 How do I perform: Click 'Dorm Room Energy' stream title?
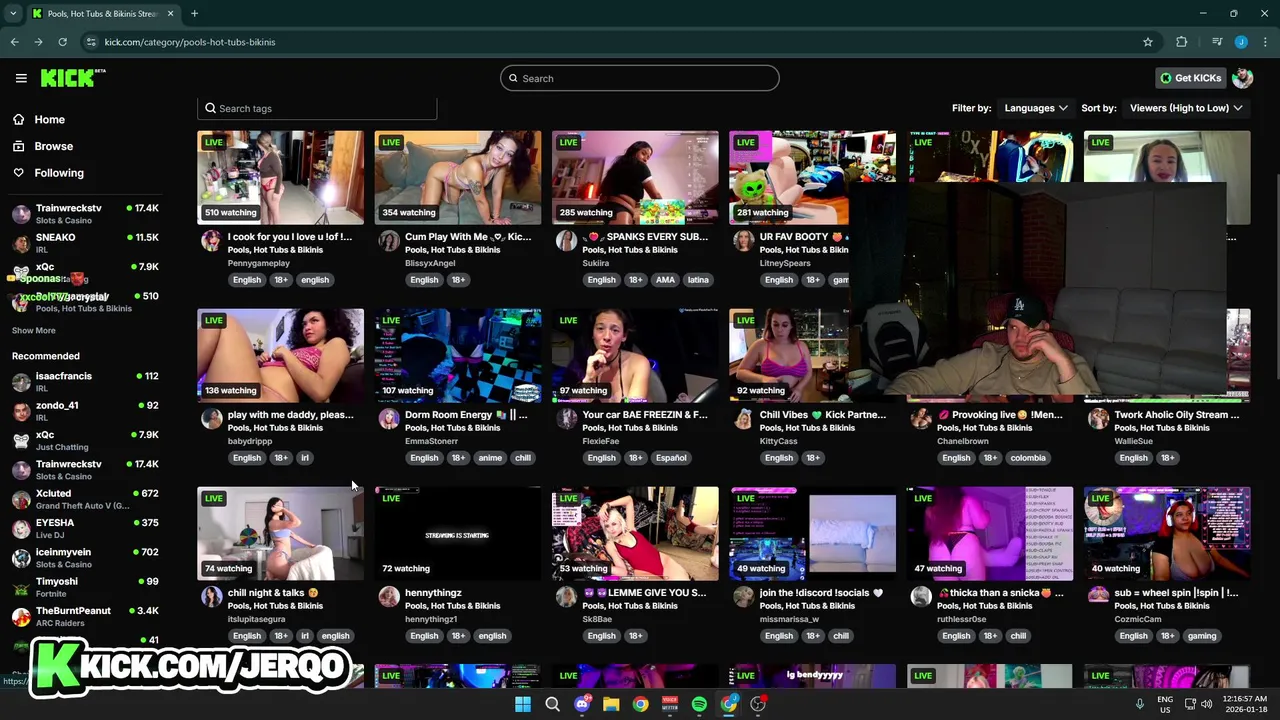466,415
